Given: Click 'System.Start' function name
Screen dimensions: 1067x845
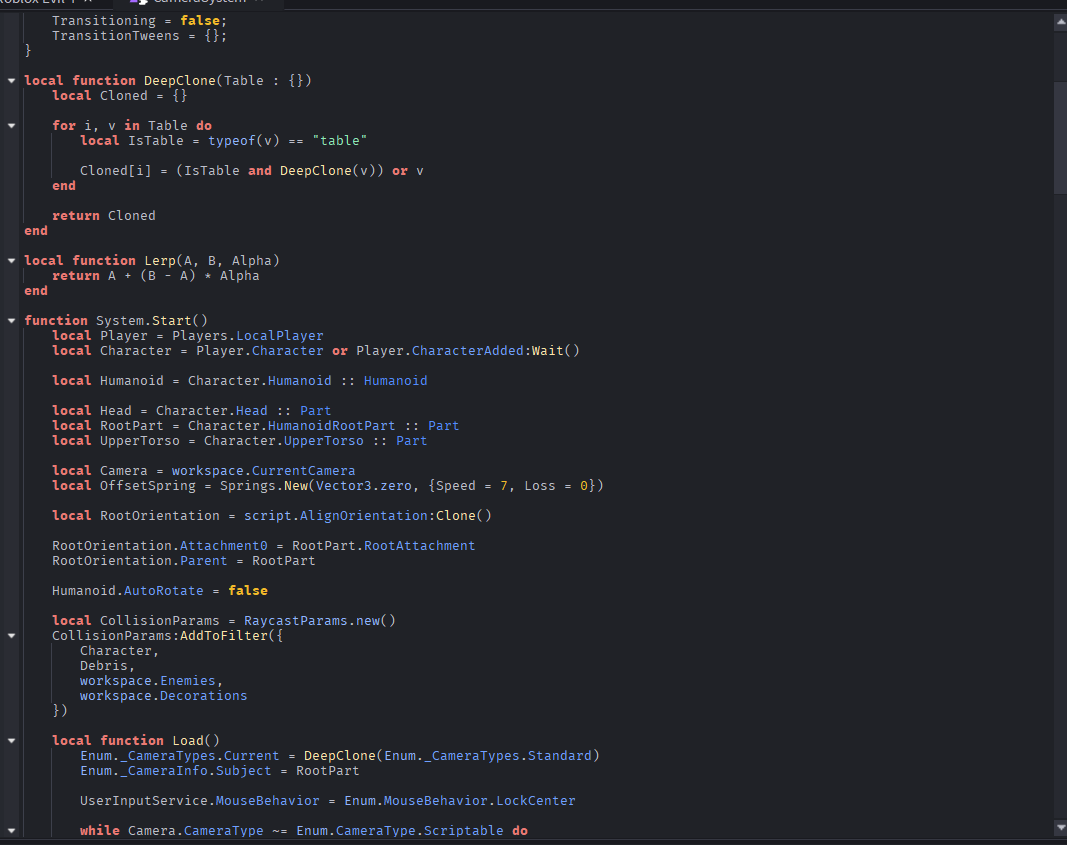Looking at the screenshot, I should (x=144, y=320).
